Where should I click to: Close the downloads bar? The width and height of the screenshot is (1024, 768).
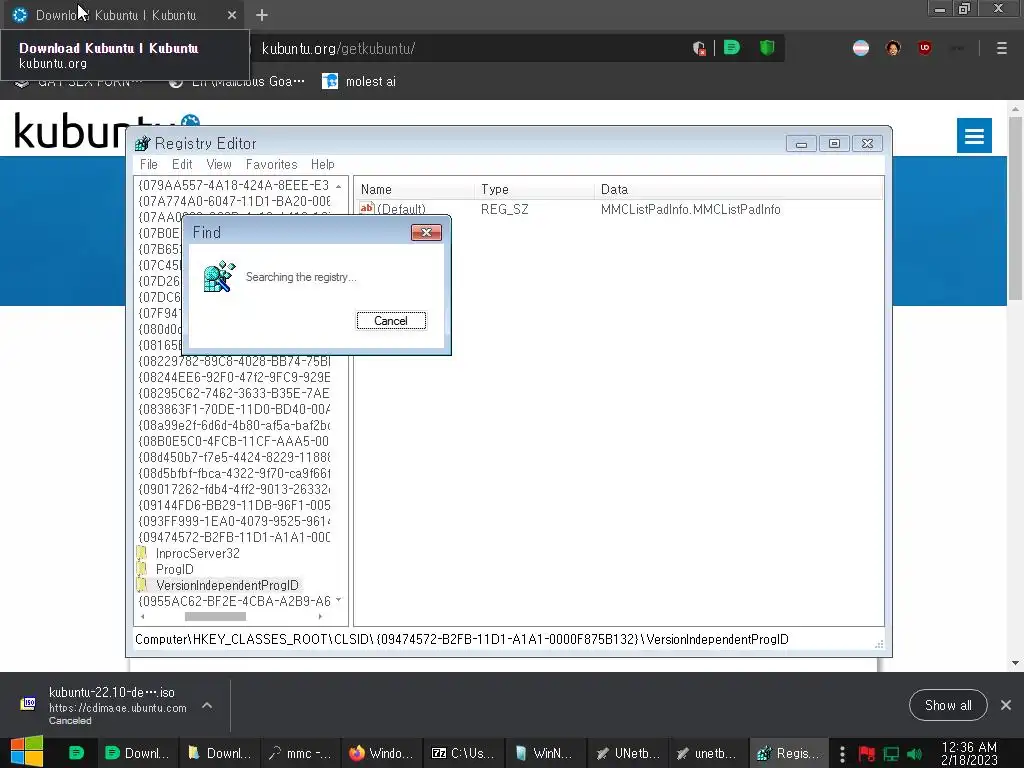(1006, 705)
